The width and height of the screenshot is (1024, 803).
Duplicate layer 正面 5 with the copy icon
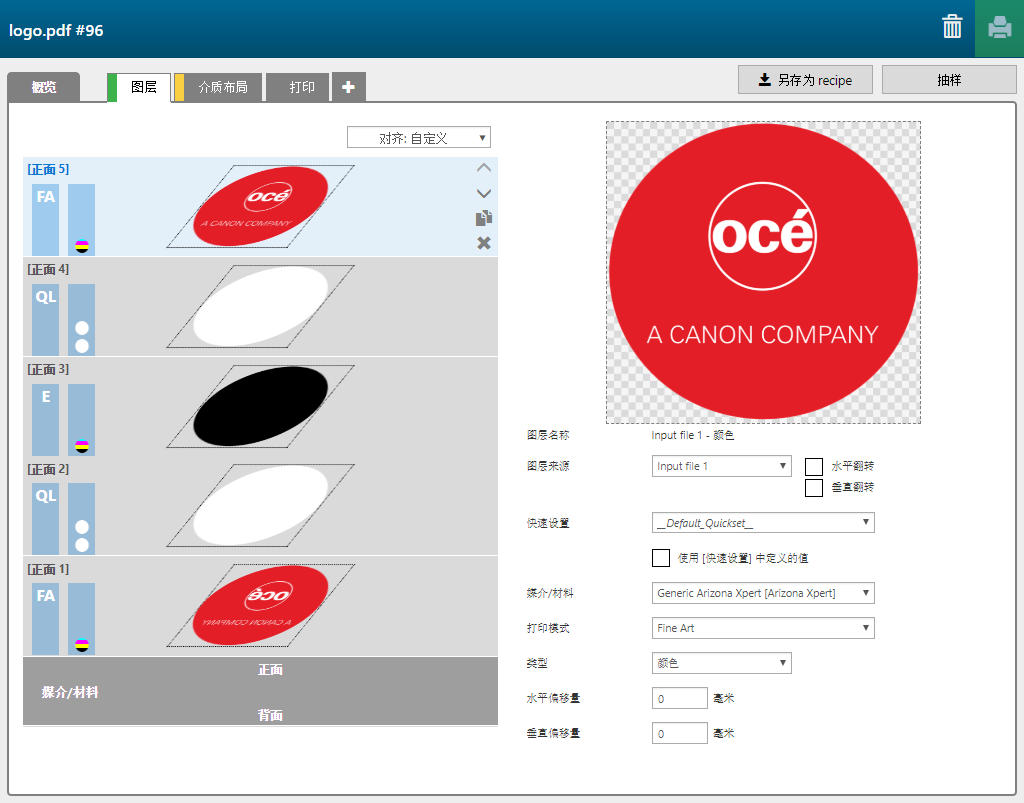click(483, 218)
